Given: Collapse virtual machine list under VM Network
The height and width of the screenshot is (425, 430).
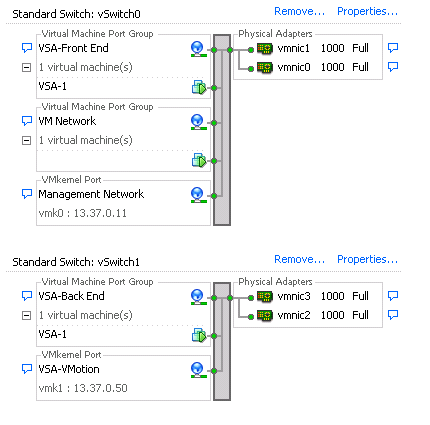Looking at the screenshot, I should tap(26, 140).
